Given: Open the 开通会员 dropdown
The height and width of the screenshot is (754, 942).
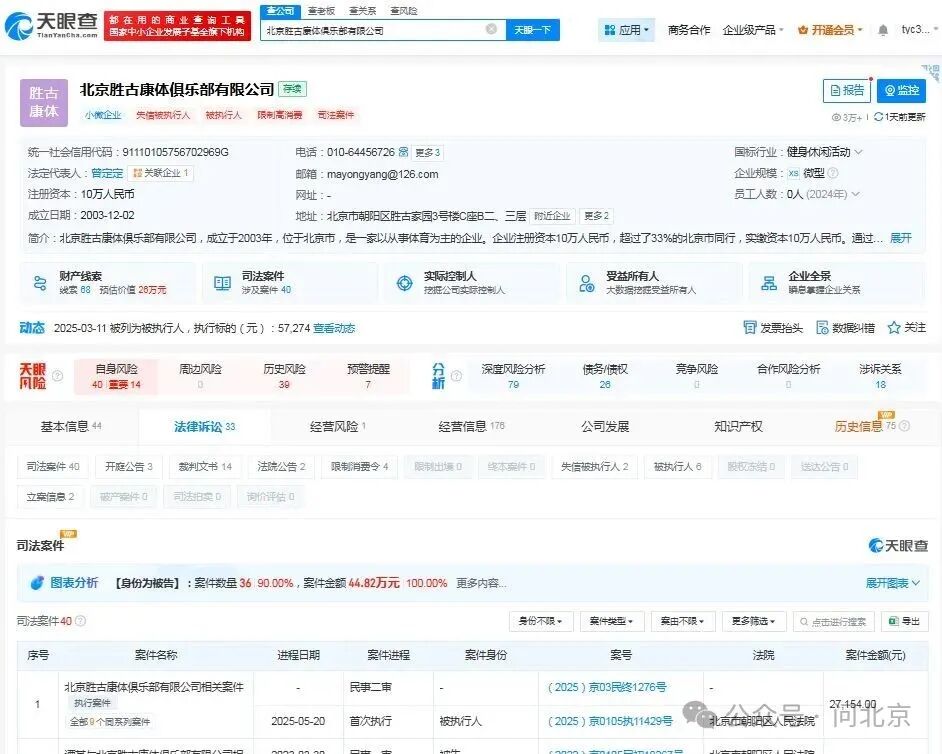Looking at the screenshot, I should pyautogui.click(x=830, y=30).
